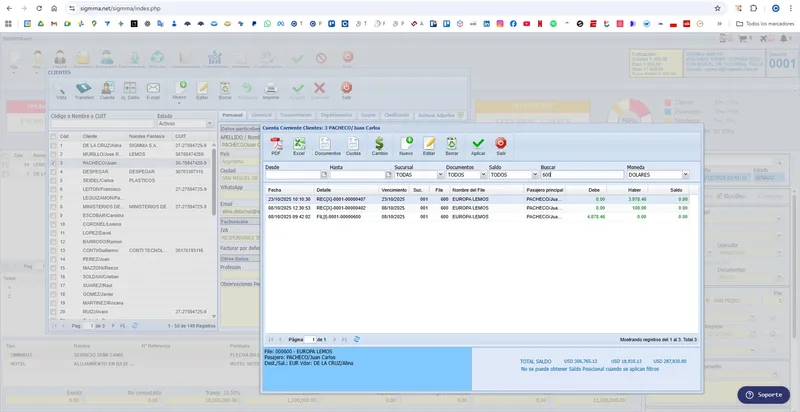Uncheck the PACHECO/Juan client checkbox

54,163
